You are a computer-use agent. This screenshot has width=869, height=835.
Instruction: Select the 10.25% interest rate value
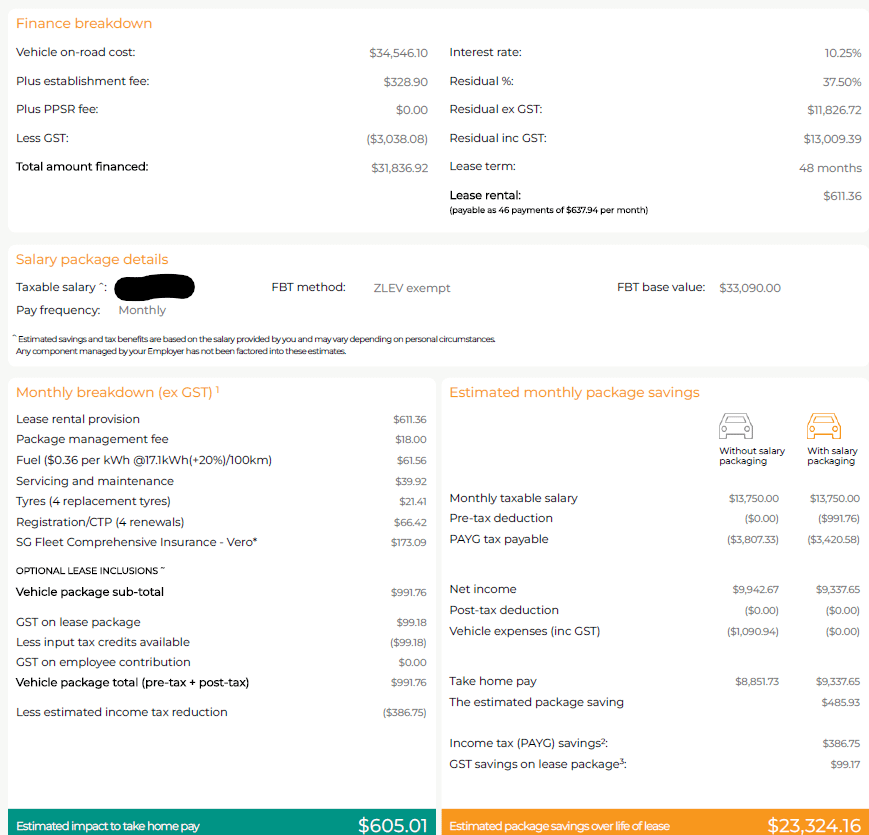tap(842, 53)
